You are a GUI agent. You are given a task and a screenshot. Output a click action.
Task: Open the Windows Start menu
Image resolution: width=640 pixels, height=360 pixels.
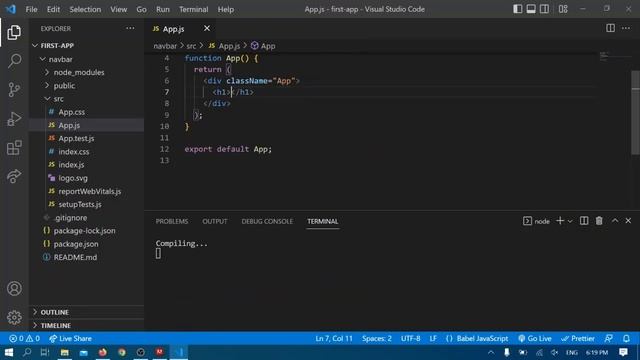tap(9, 352)
